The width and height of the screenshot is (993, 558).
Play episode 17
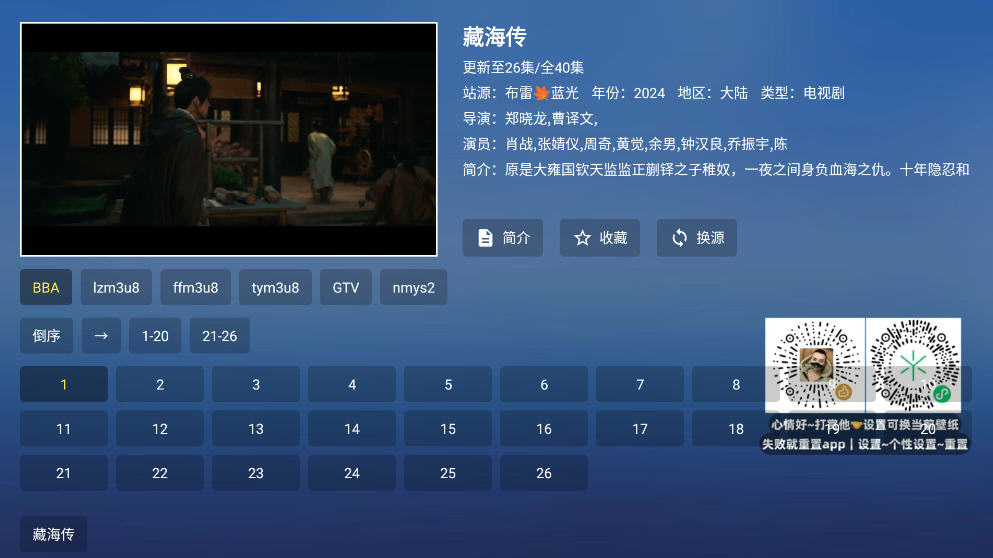point(640,429)
